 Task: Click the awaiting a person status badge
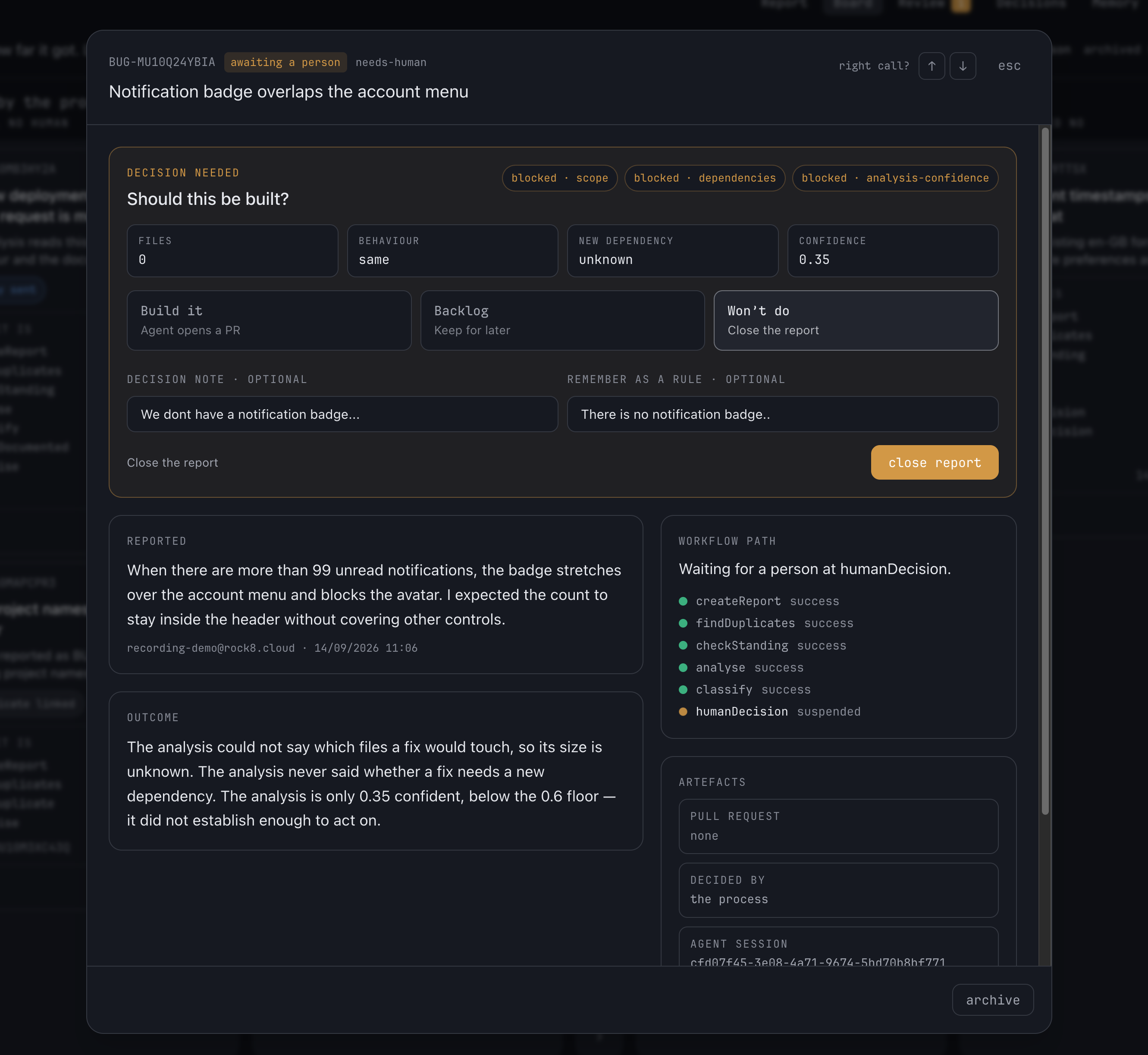[285, 62]
